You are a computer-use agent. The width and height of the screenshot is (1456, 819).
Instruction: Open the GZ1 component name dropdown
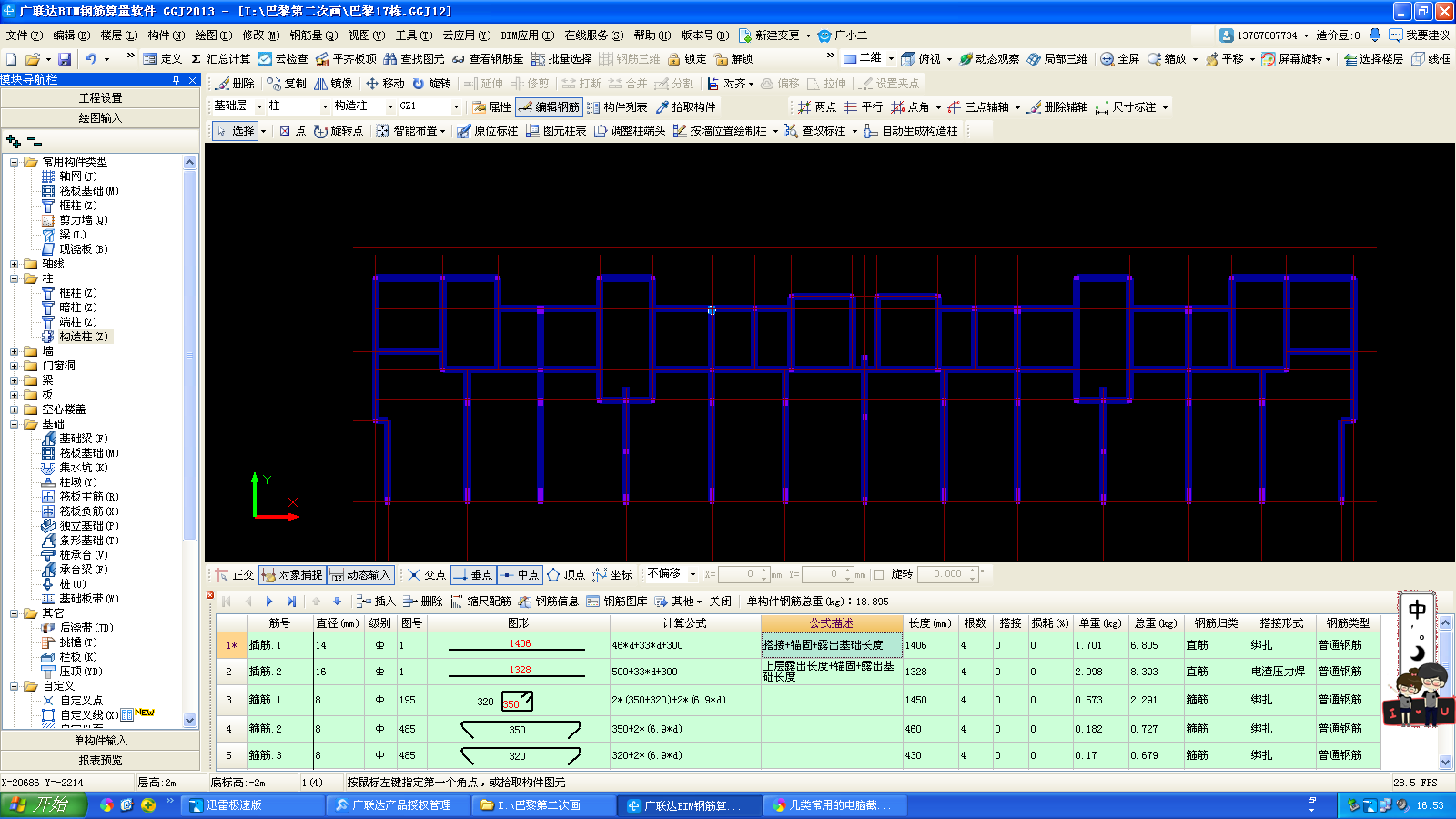(457, 106)
